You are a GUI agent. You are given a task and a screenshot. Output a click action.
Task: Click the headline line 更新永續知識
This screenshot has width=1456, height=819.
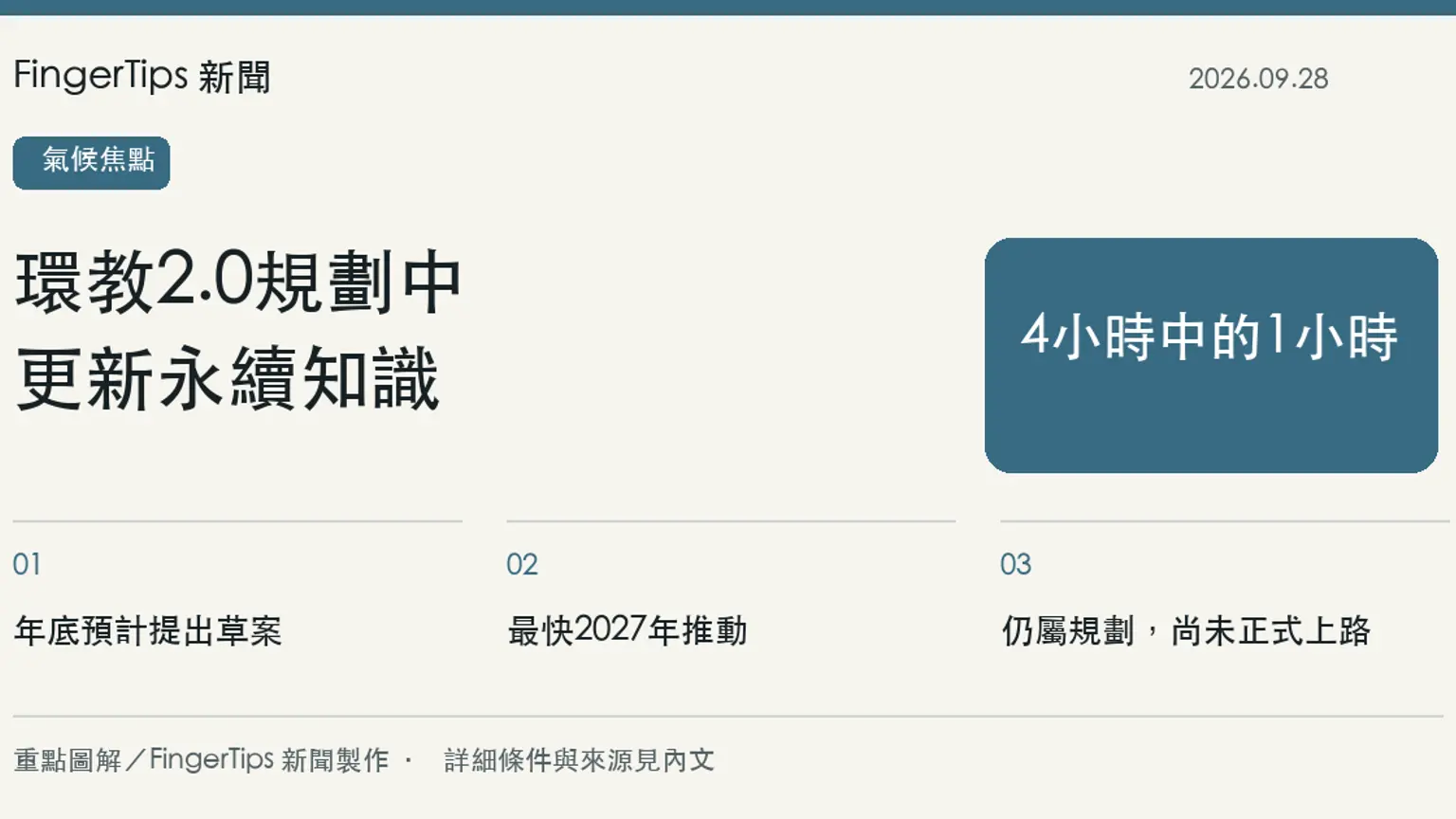coord(227,379)
